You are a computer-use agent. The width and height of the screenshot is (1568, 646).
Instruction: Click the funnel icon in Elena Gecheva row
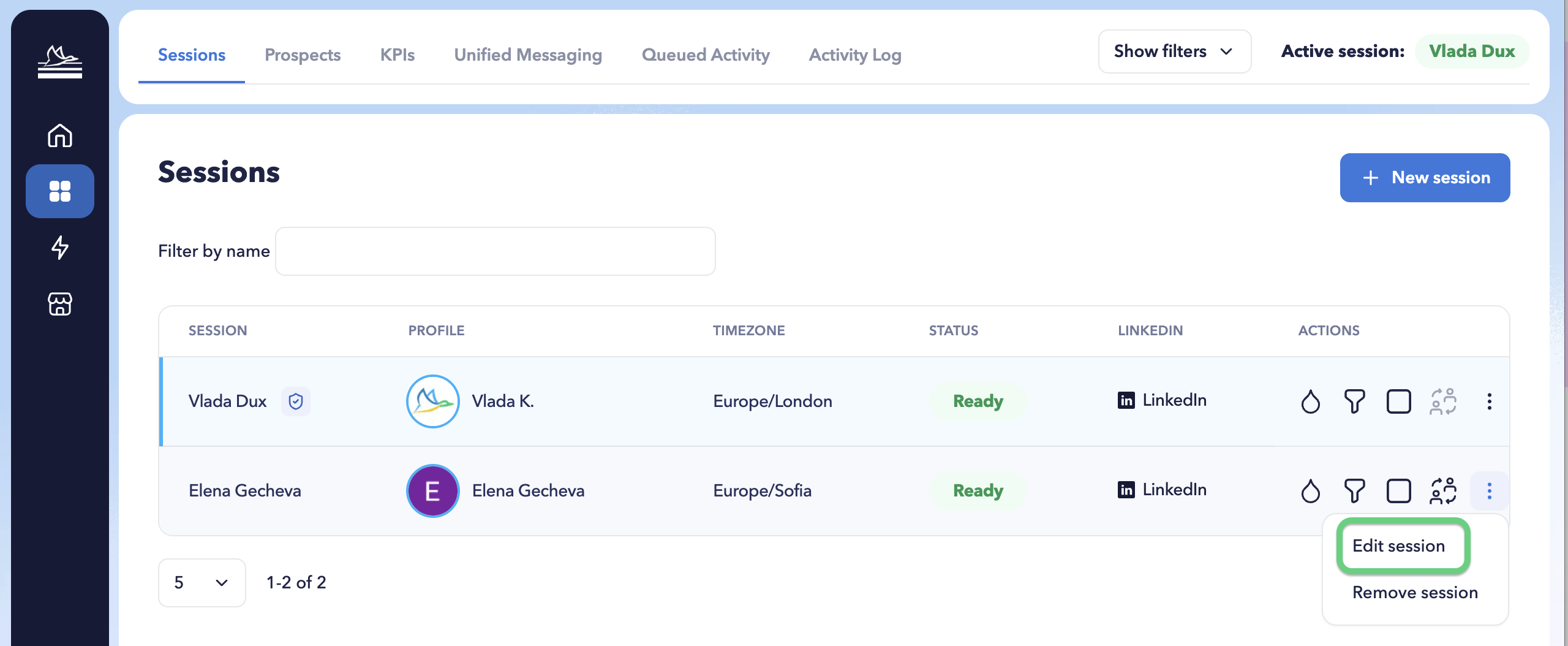(x=1354, y=491)
